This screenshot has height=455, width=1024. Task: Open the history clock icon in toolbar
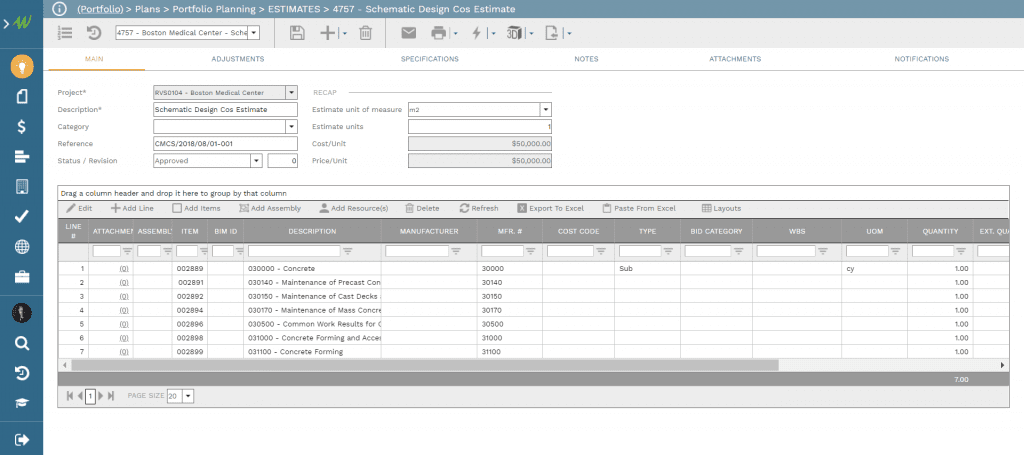tap(94, 33)
